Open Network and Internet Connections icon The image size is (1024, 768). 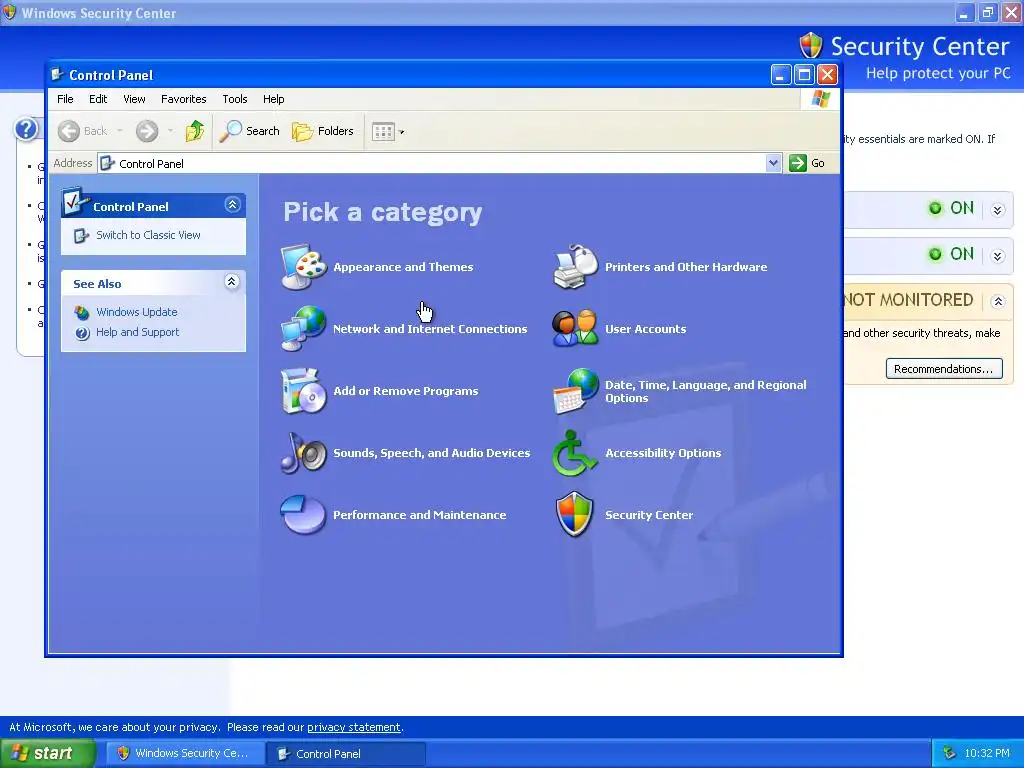[304, 328]
